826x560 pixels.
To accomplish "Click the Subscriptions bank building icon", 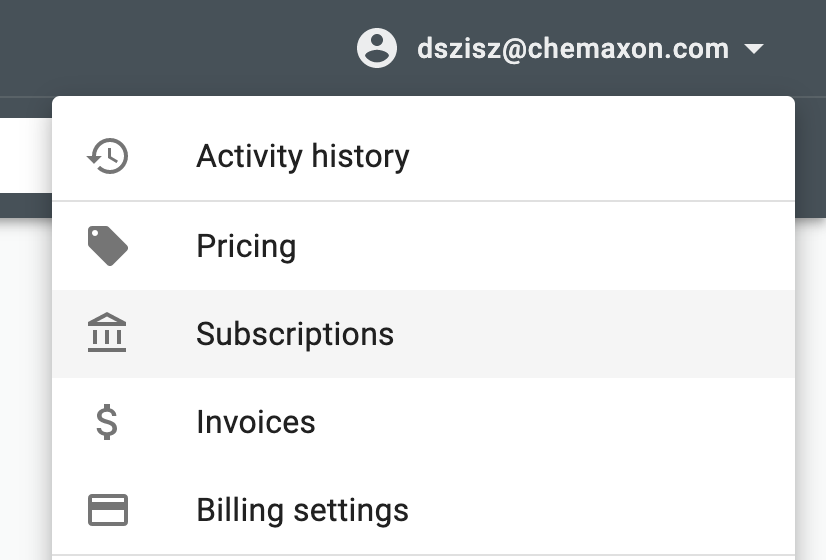I will 107,333.
